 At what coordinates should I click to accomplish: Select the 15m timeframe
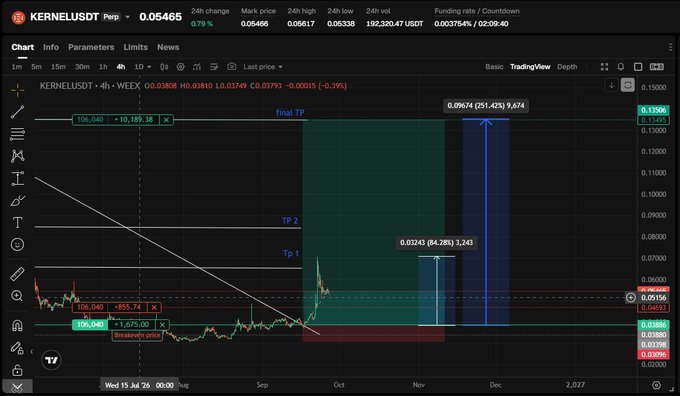pos(59,67)
